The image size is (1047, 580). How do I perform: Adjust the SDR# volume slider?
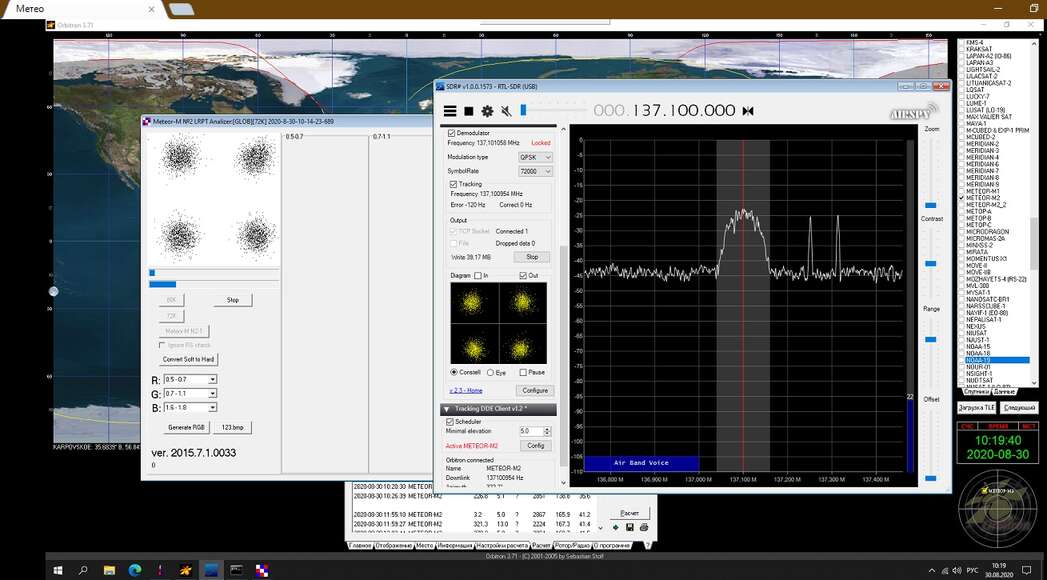[x=524, y=110]
